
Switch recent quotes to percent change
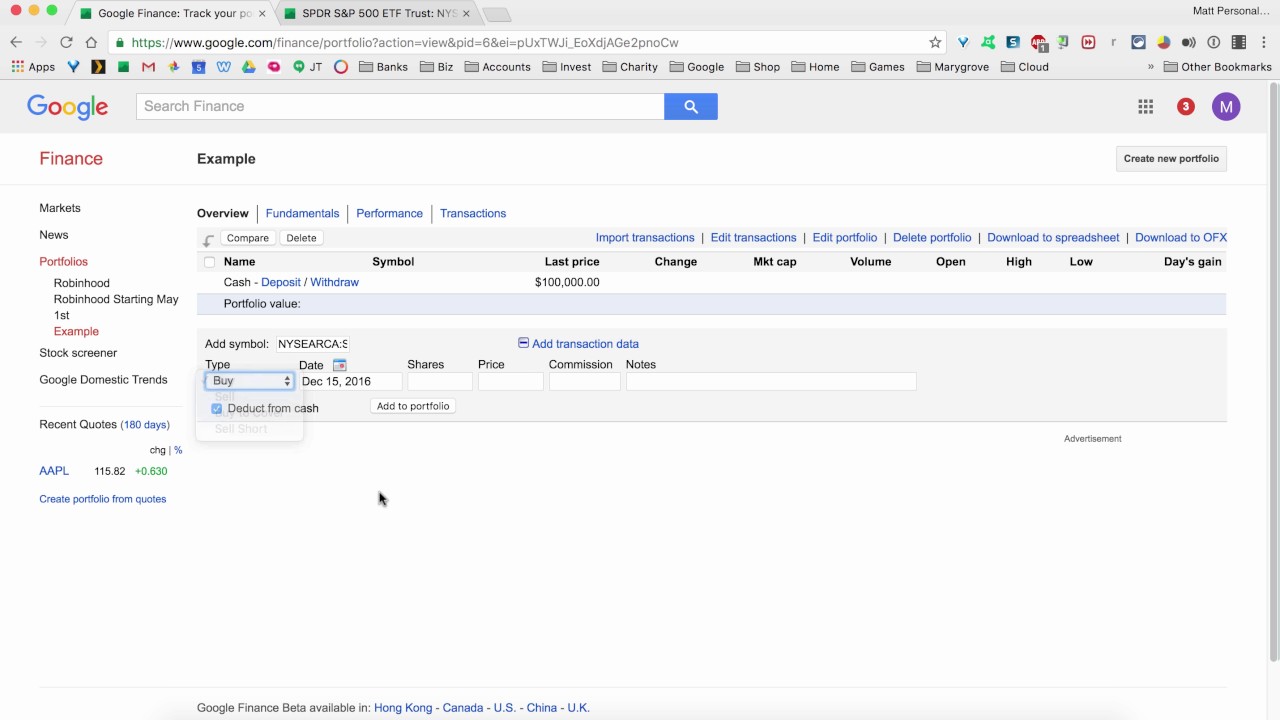pyautogui.click(x=178, y=450)
